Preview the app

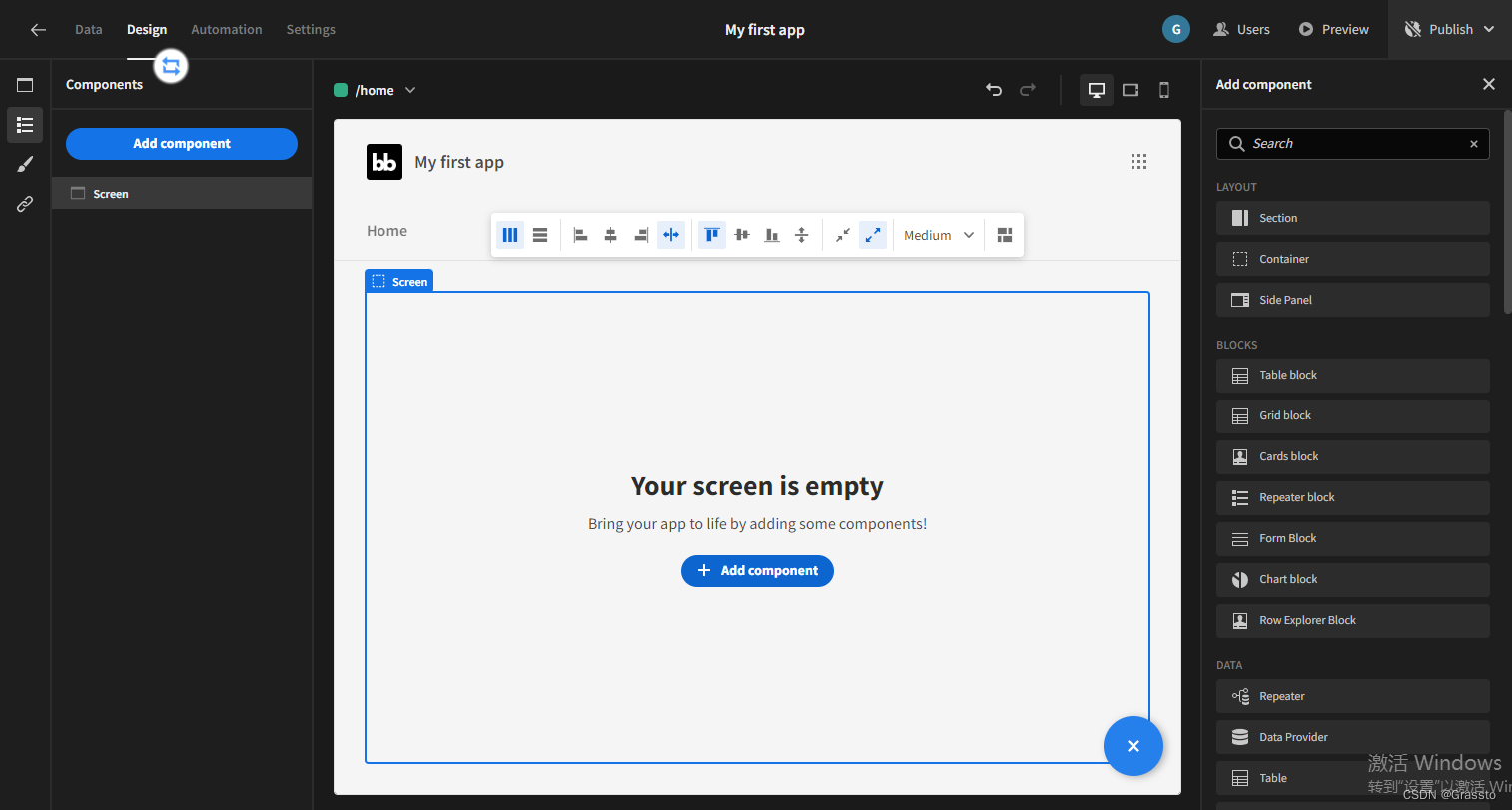pos(1333,30)
